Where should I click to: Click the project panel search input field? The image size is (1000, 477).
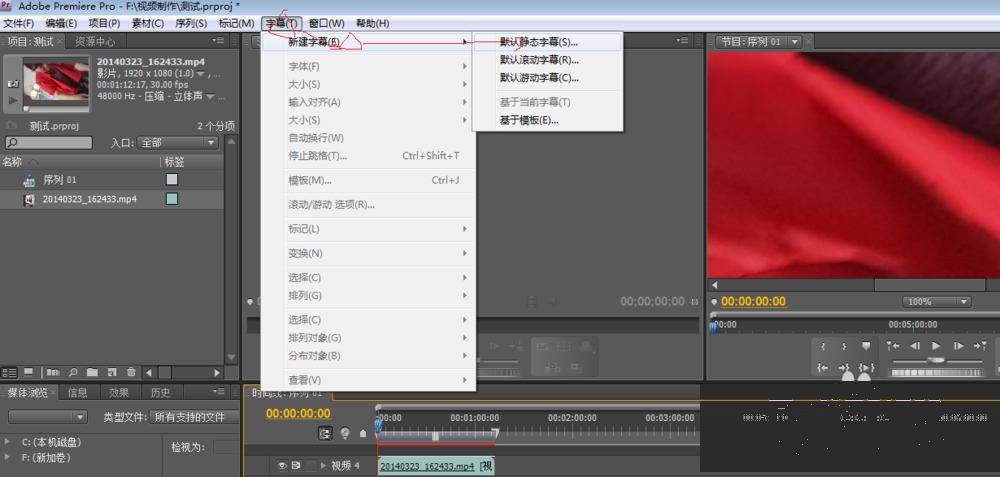coord(48,143)
